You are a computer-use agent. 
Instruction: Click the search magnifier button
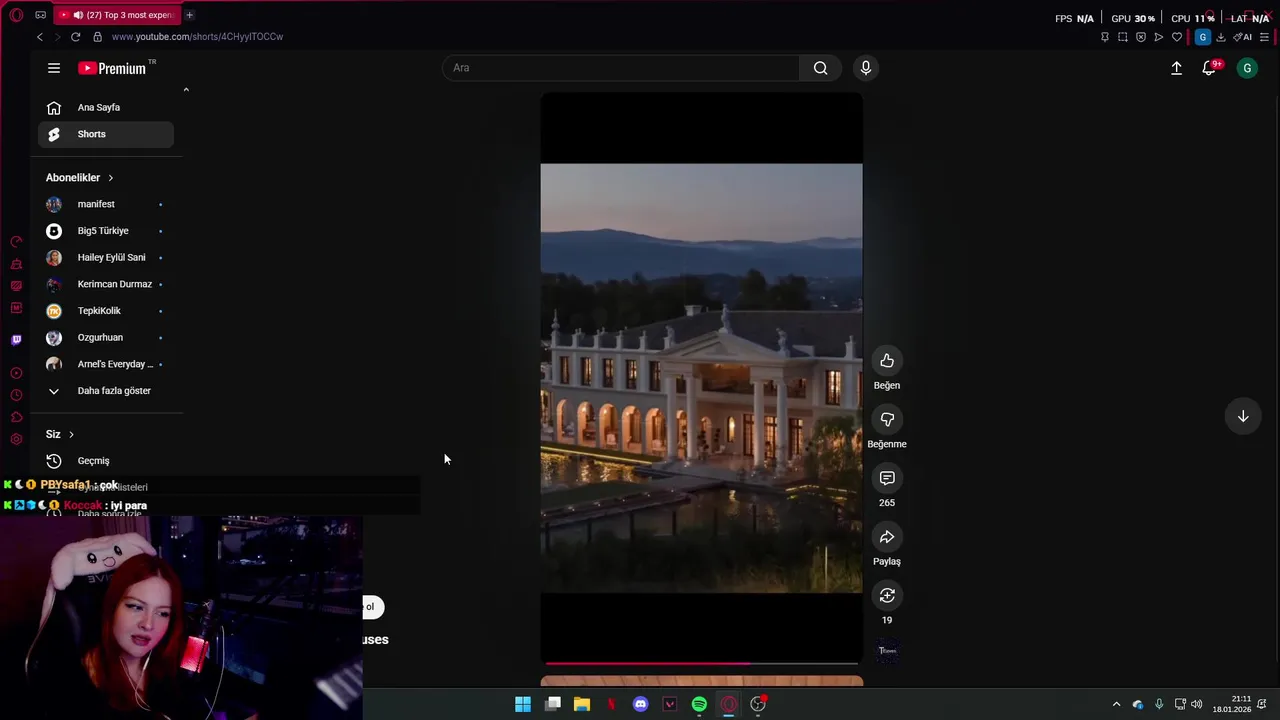click(820, 68)
